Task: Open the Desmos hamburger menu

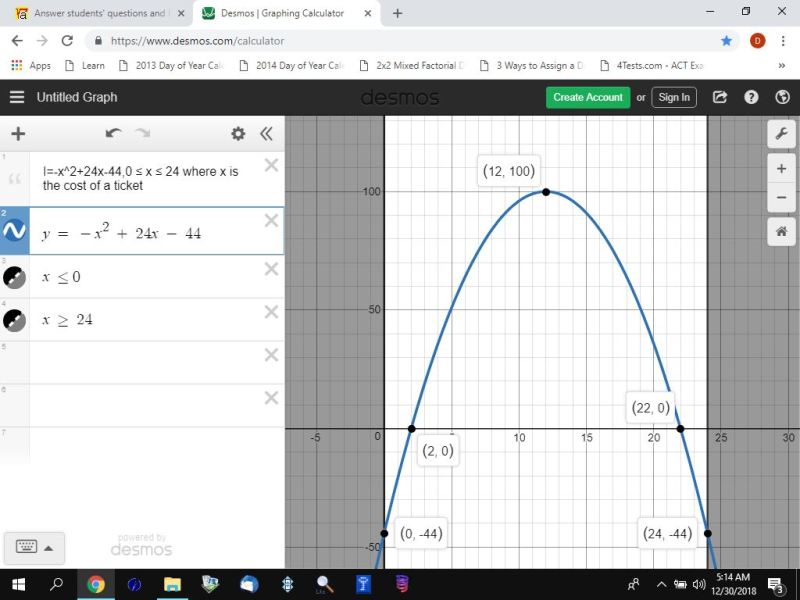Action: click(17, 97)
